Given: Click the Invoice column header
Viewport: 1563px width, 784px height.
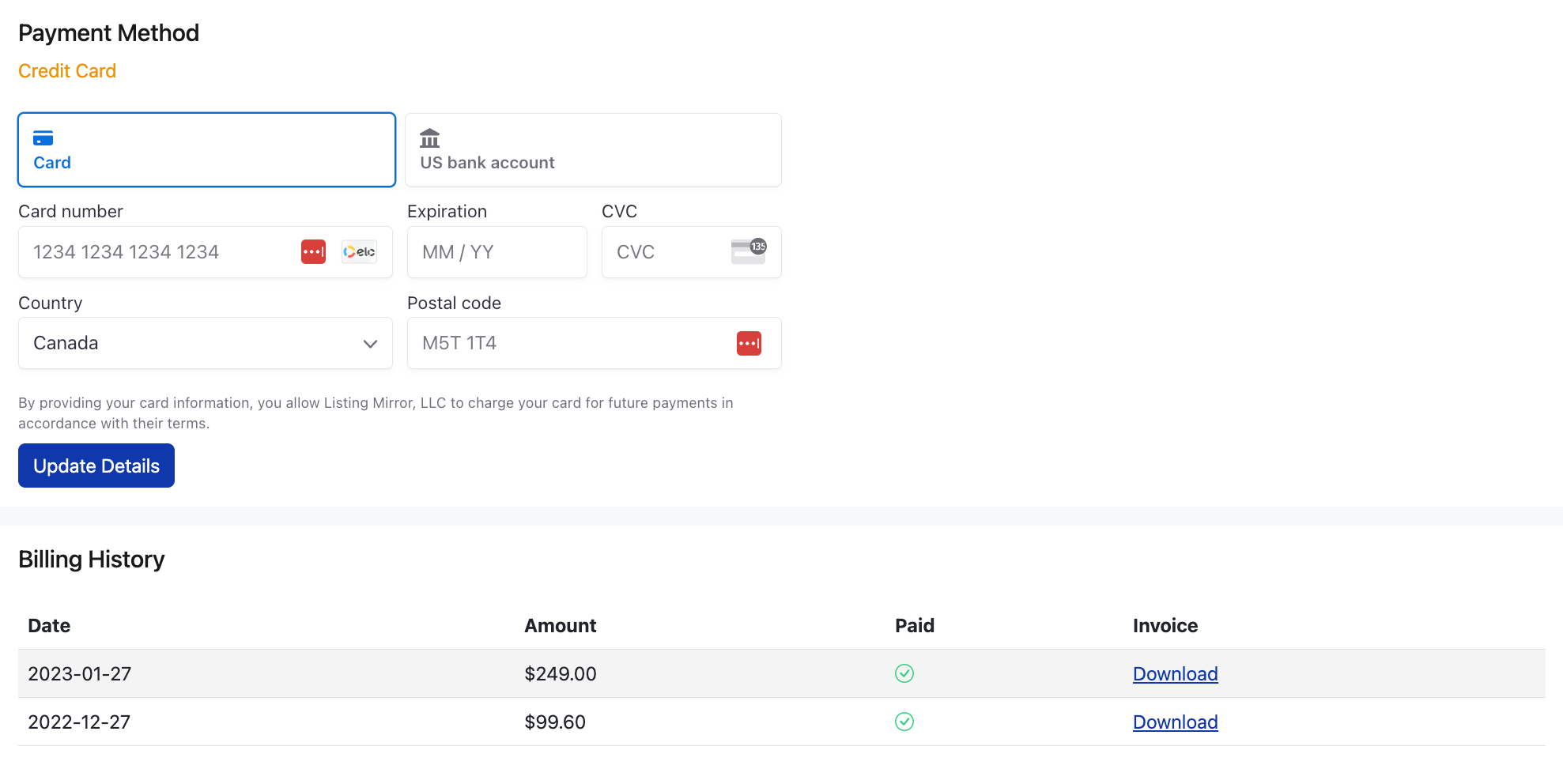Looking at the screenshot, I should pyautogui.click(x=1165, y=626).
